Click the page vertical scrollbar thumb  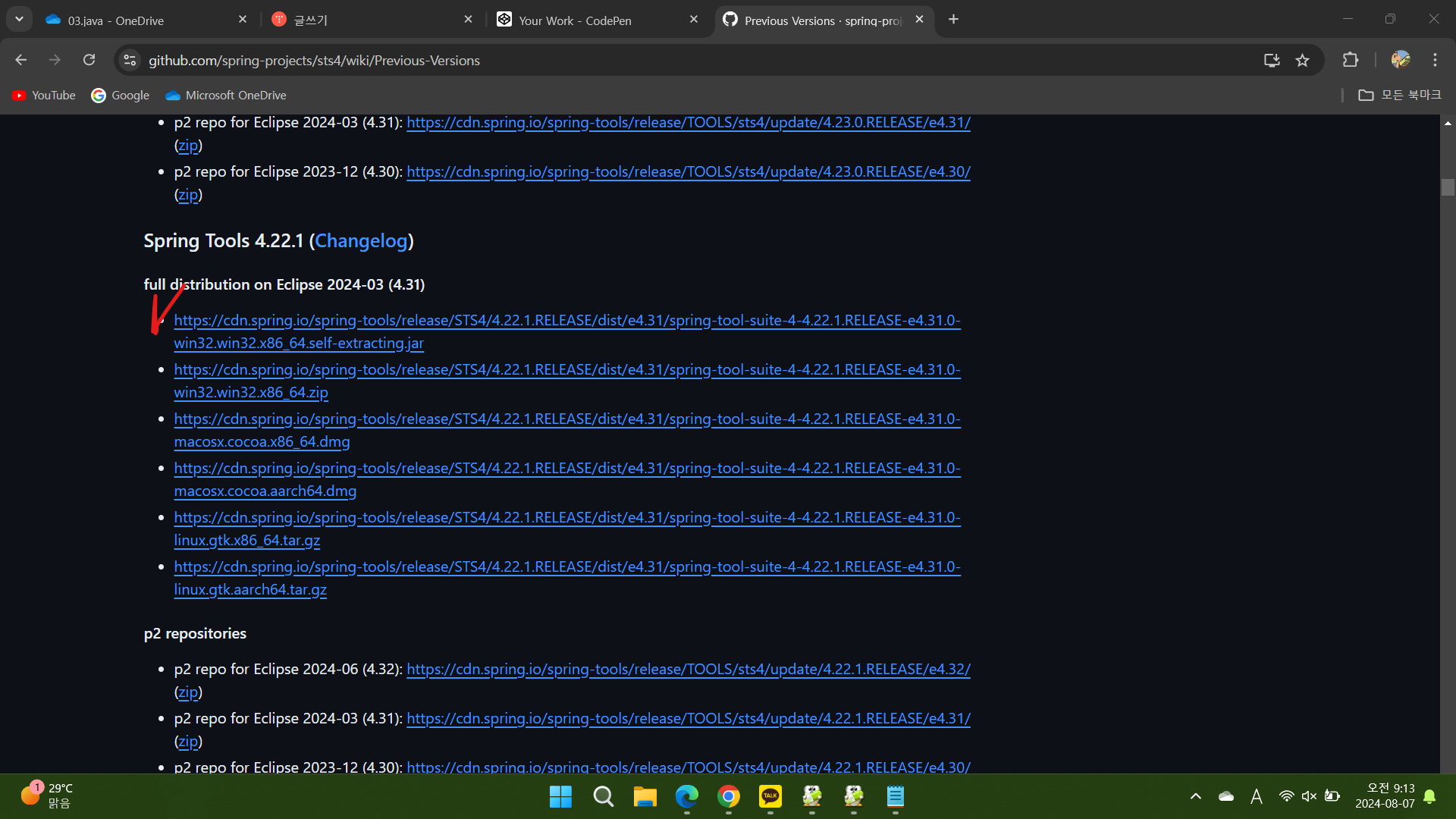point(1448,187)
